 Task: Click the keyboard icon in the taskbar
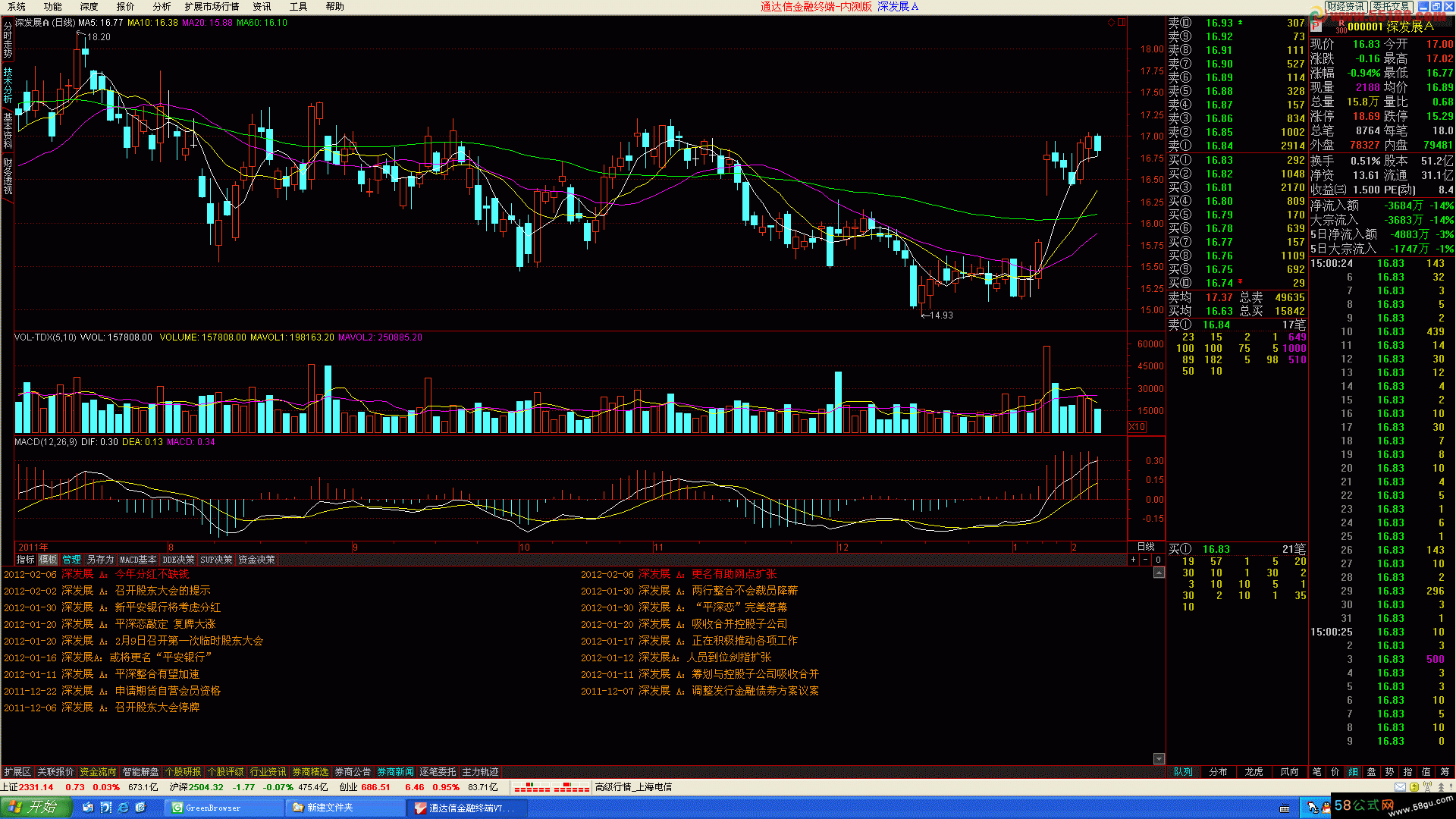pos(1285,808)
